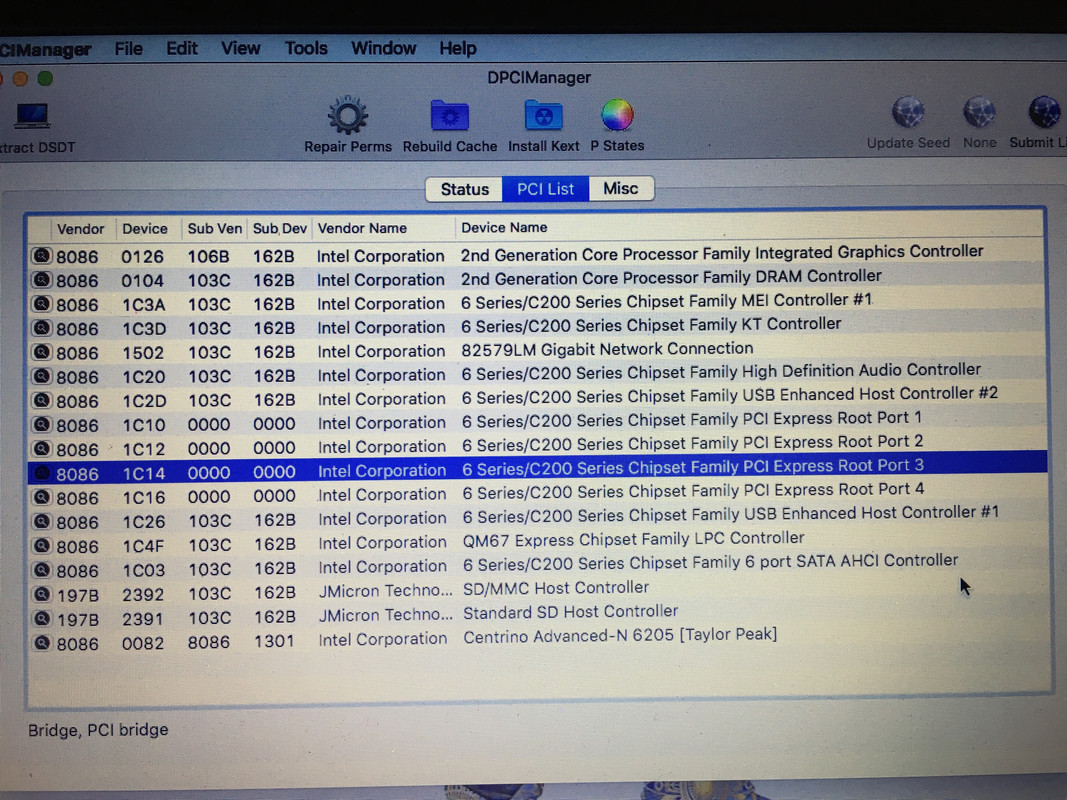
Task: Sort by the Sub Ven column header
Action: point(214,229)
